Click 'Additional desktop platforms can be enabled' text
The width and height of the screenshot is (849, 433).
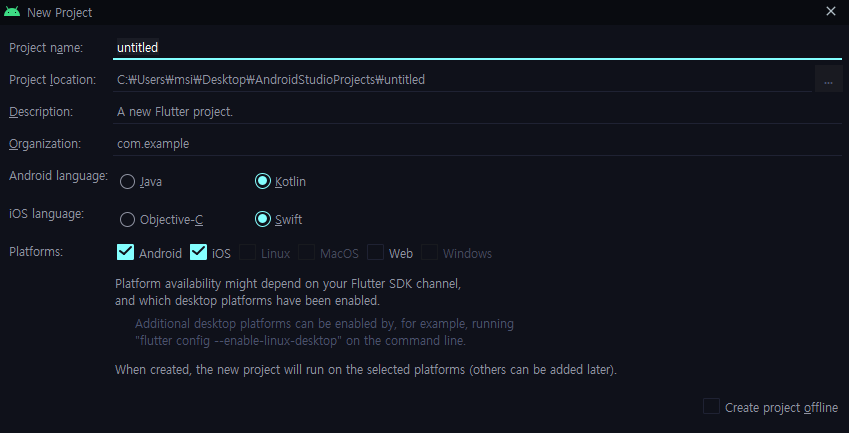[324, 324]
